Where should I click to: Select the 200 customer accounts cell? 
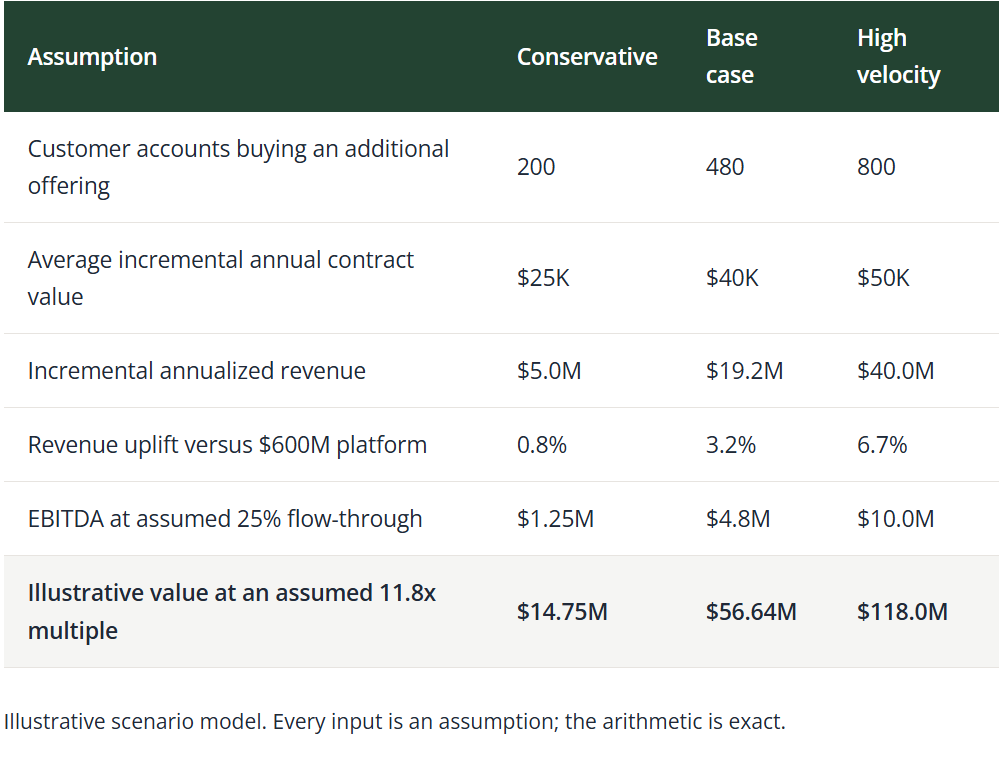(x=536, y=167)
